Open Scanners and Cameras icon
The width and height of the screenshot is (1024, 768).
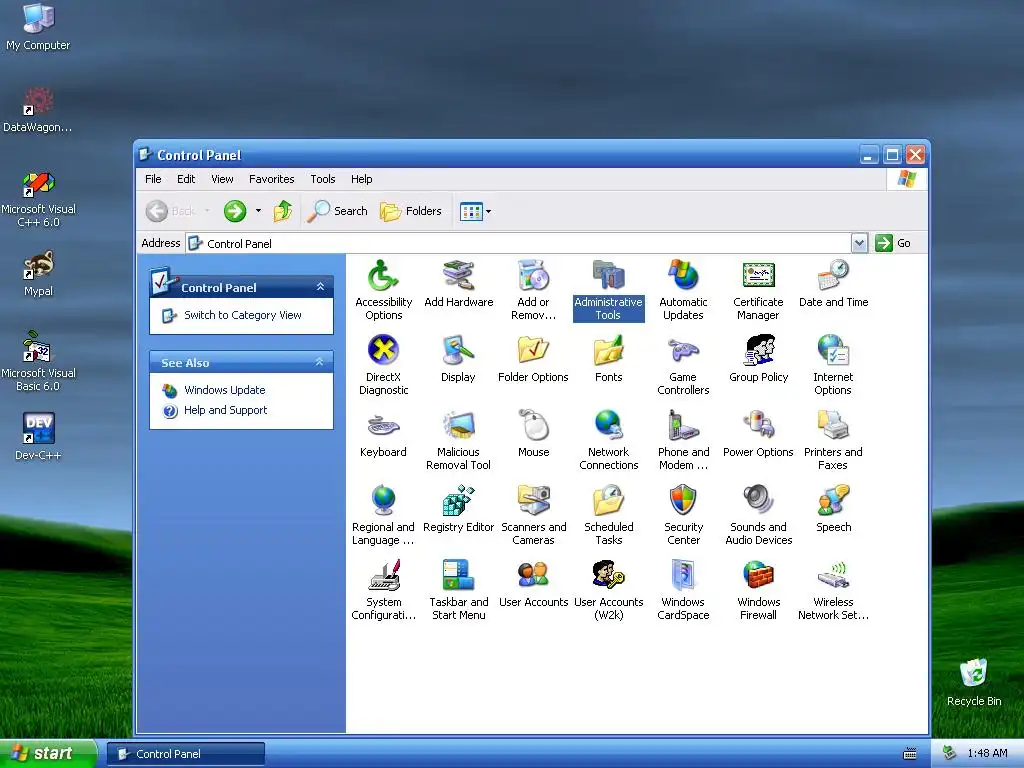534,515
